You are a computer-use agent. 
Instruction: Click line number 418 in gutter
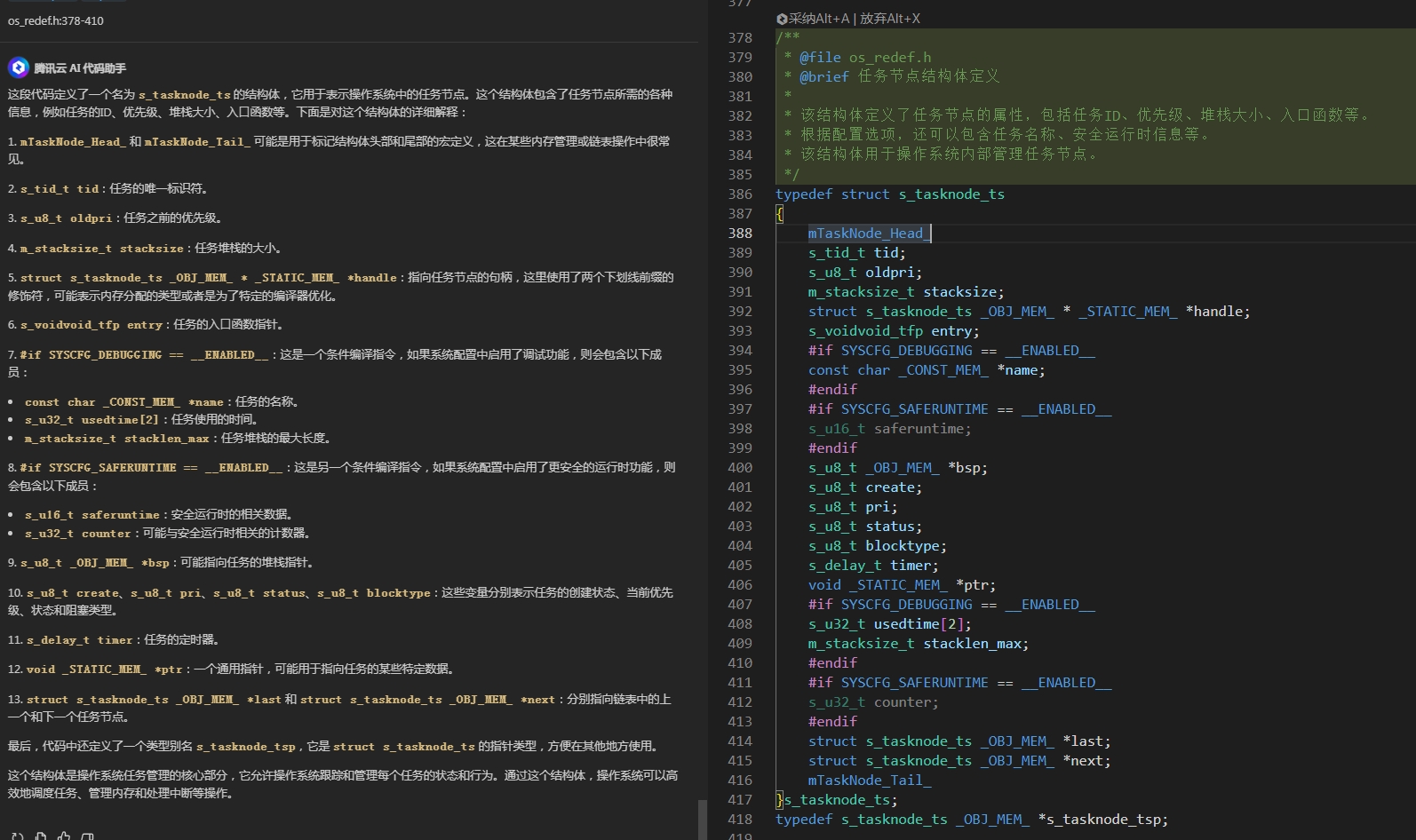tap(740, 820)
